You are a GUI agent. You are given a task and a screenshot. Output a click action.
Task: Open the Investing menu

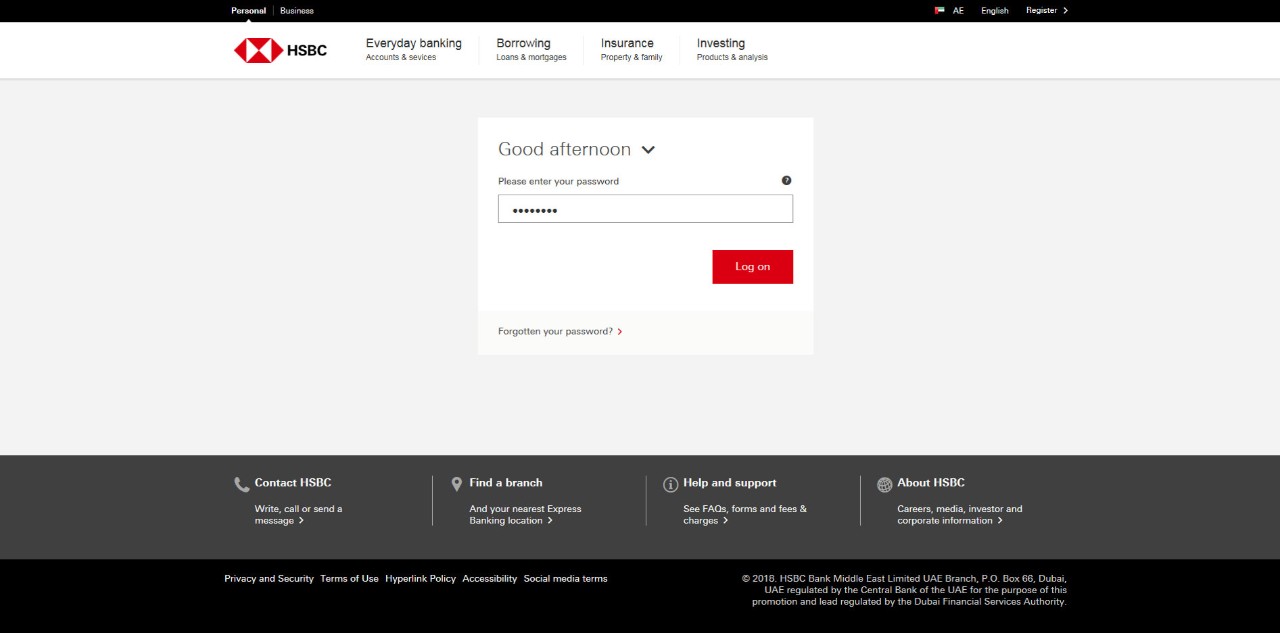pyautogui.click(x=732, y=49)
